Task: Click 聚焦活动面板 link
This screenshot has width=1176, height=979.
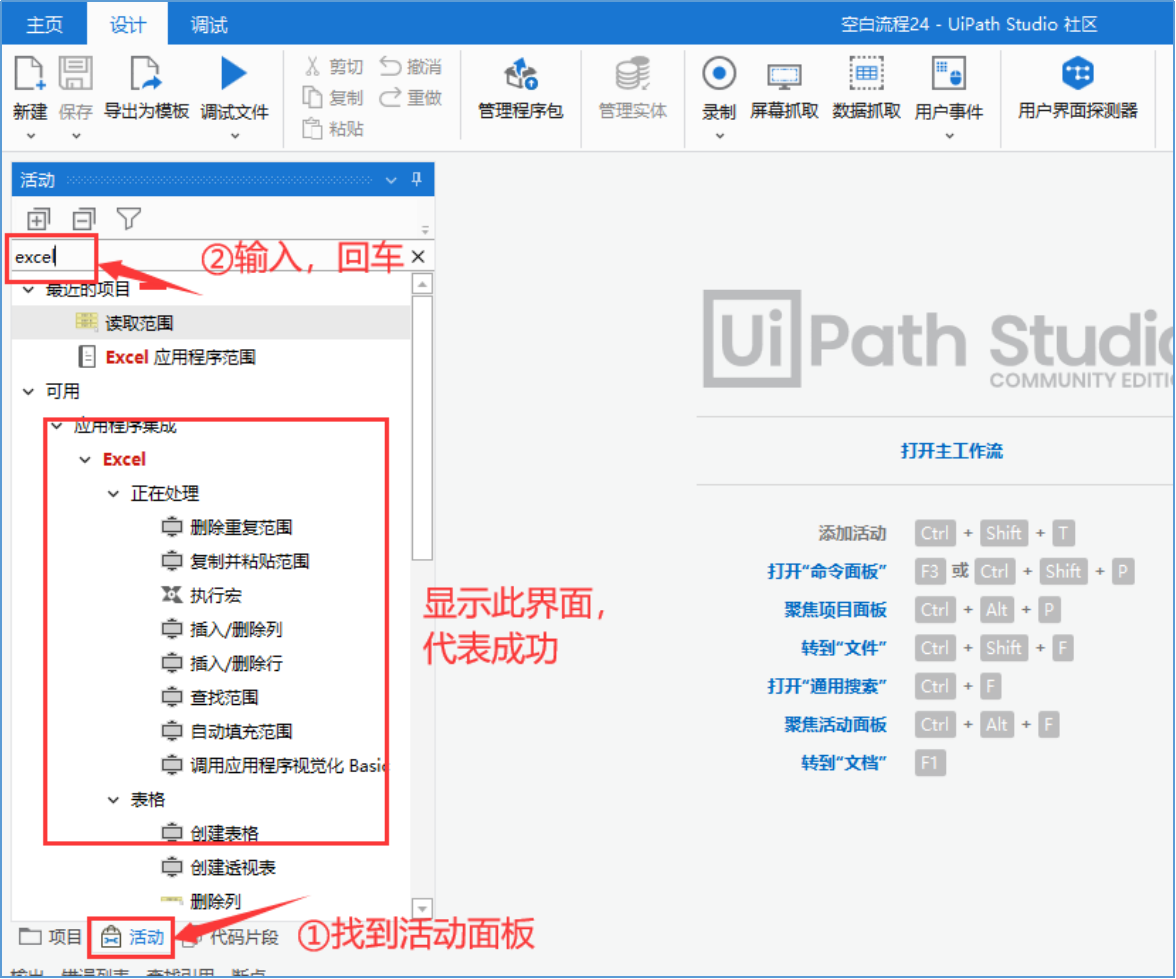Action: click(x=836, y=725)
